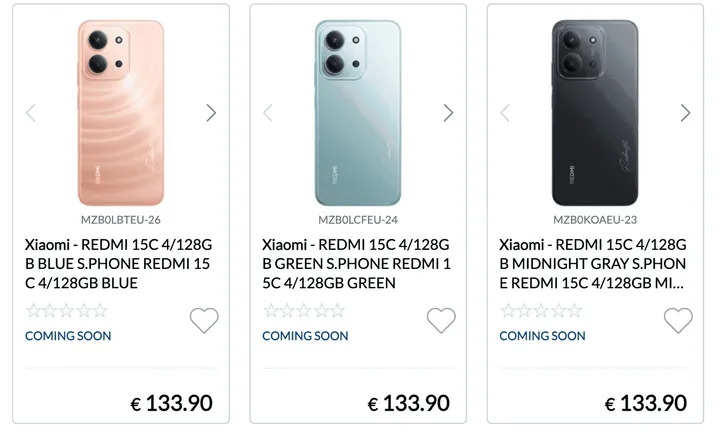Advance Midnight Gray phone image carousel
This screenshot has width=720, height=432.
[x=685, y=113]
